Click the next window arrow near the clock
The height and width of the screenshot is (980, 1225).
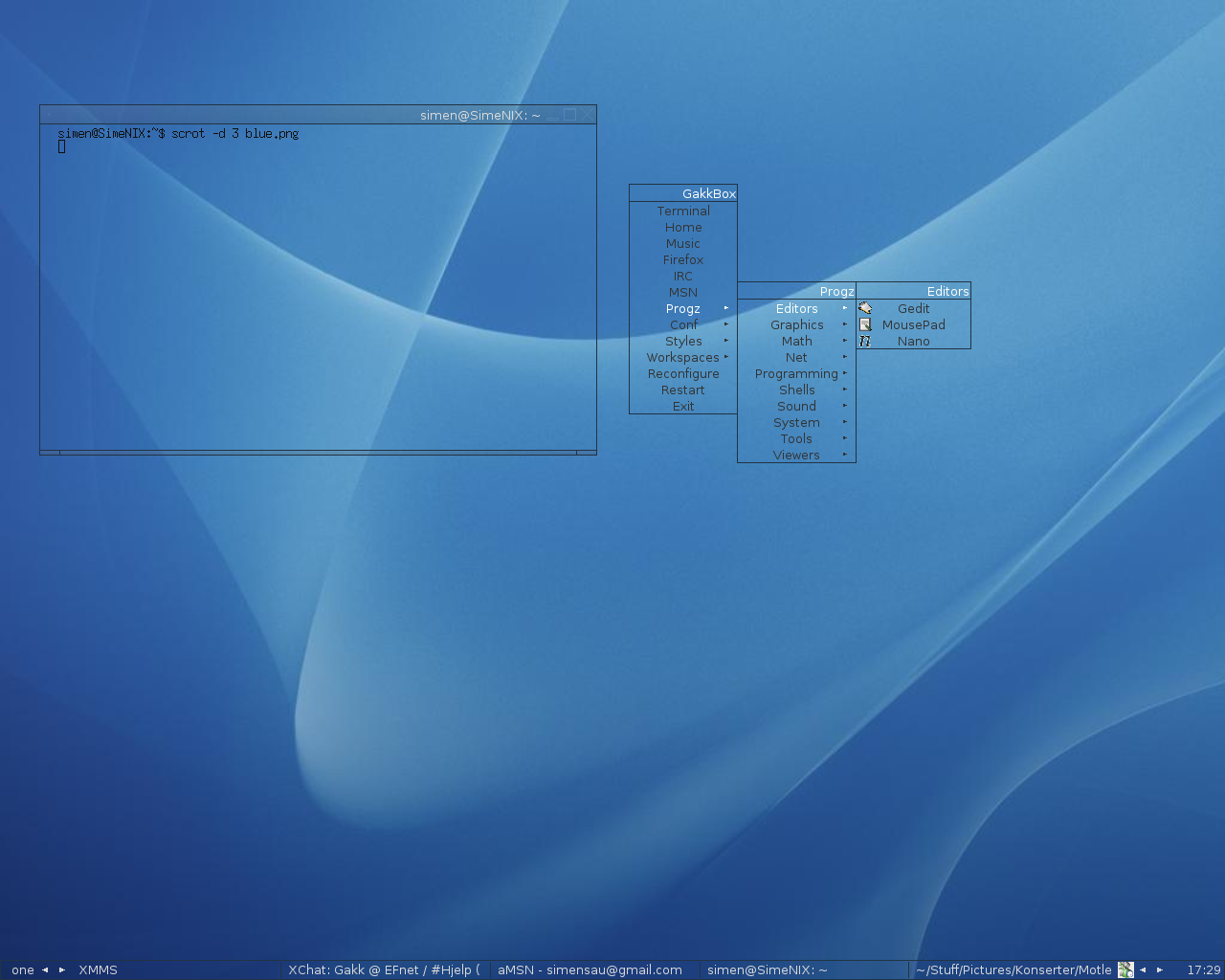1160,969
